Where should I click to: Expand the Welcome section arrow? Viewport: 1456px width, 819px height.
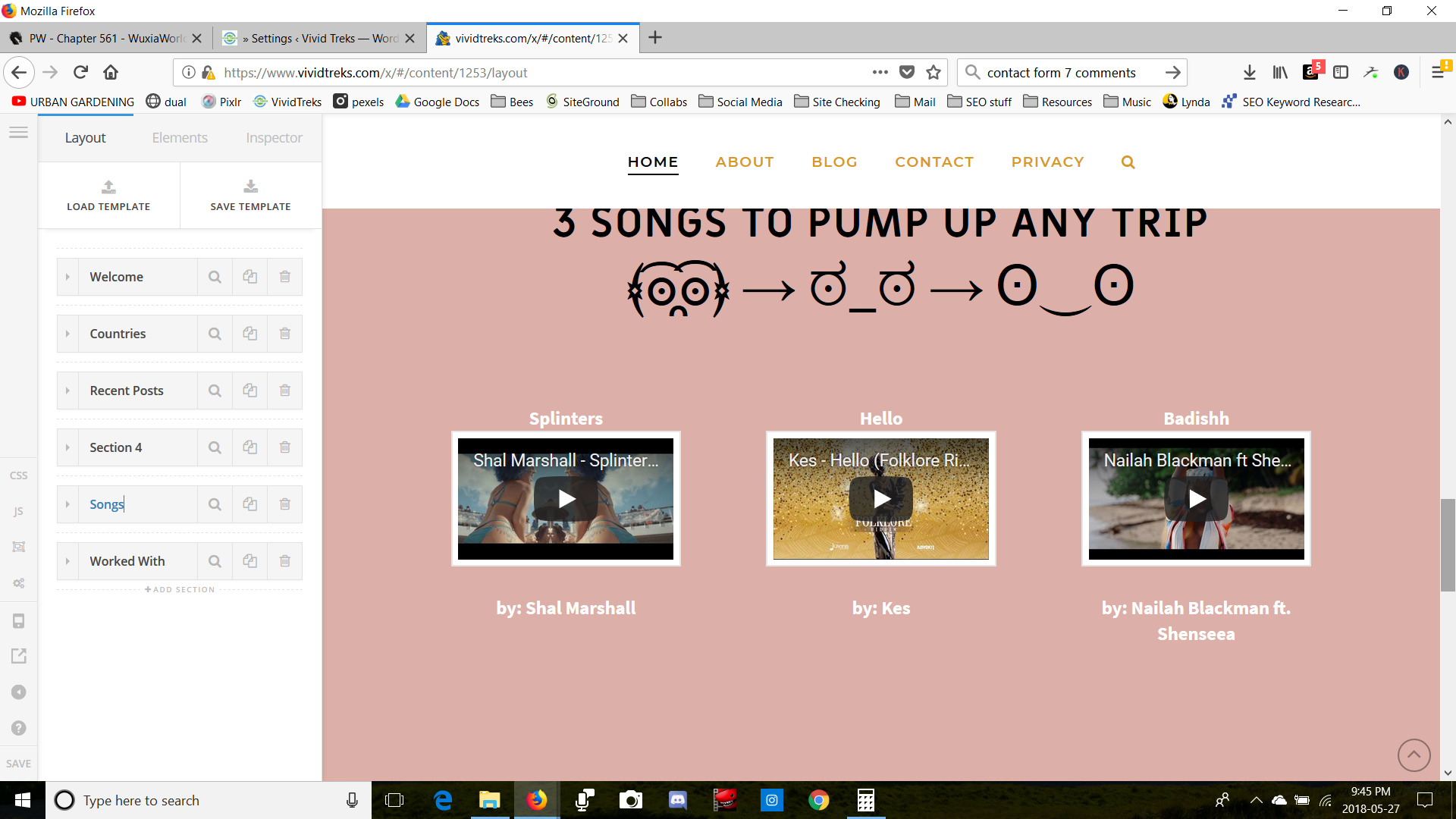67,277
